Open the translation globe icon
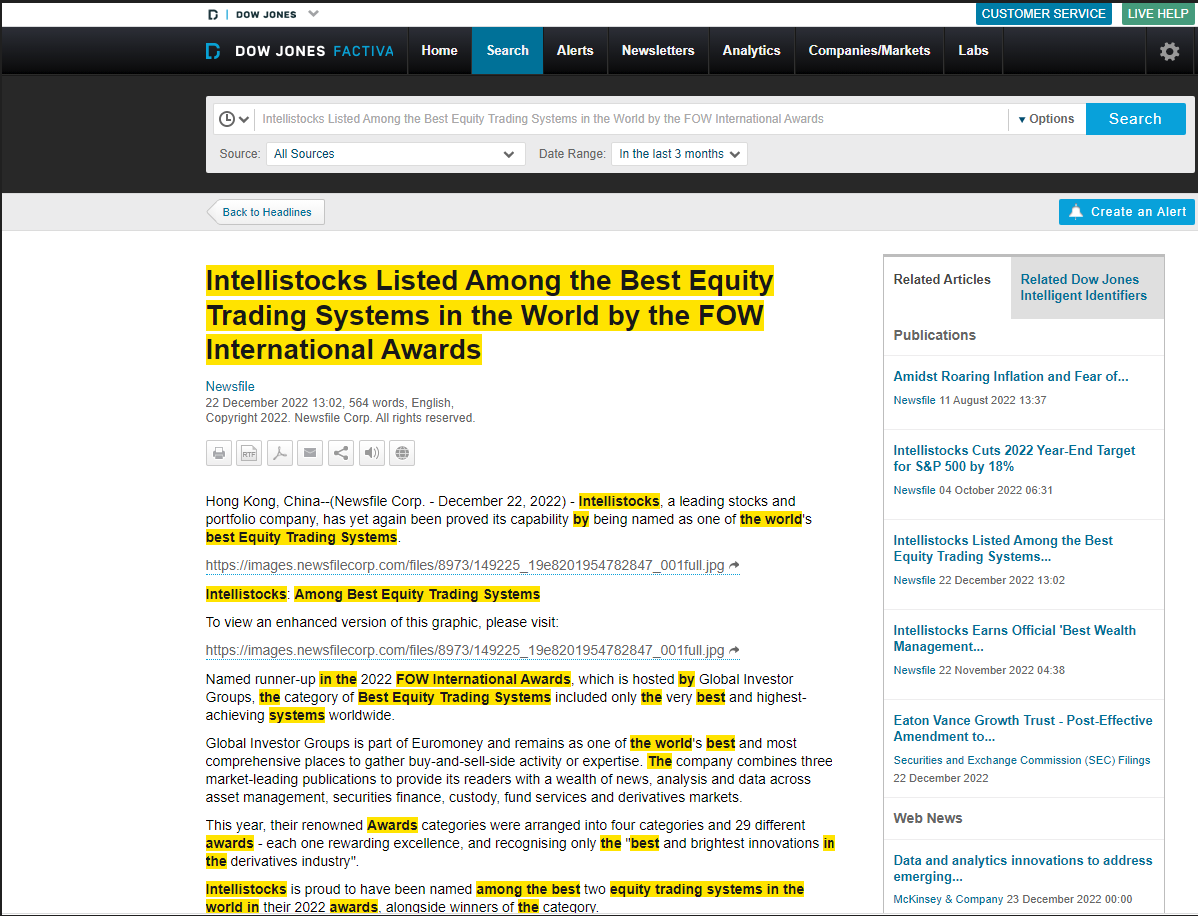The width and height of the screenshot is (1198, 916). click(x=401, y=452)
